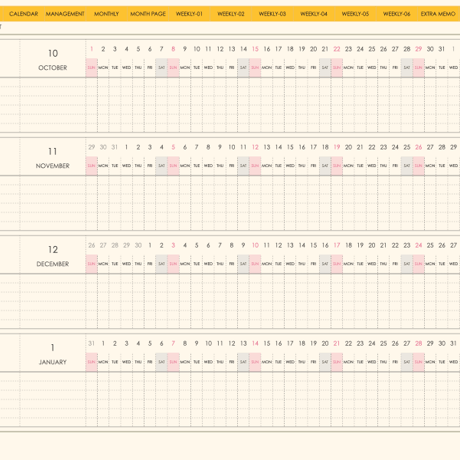The height and width of the screenshot is (460, 460).
Task: Select month number 10 above OCTOBER
Action: (53, 53)
